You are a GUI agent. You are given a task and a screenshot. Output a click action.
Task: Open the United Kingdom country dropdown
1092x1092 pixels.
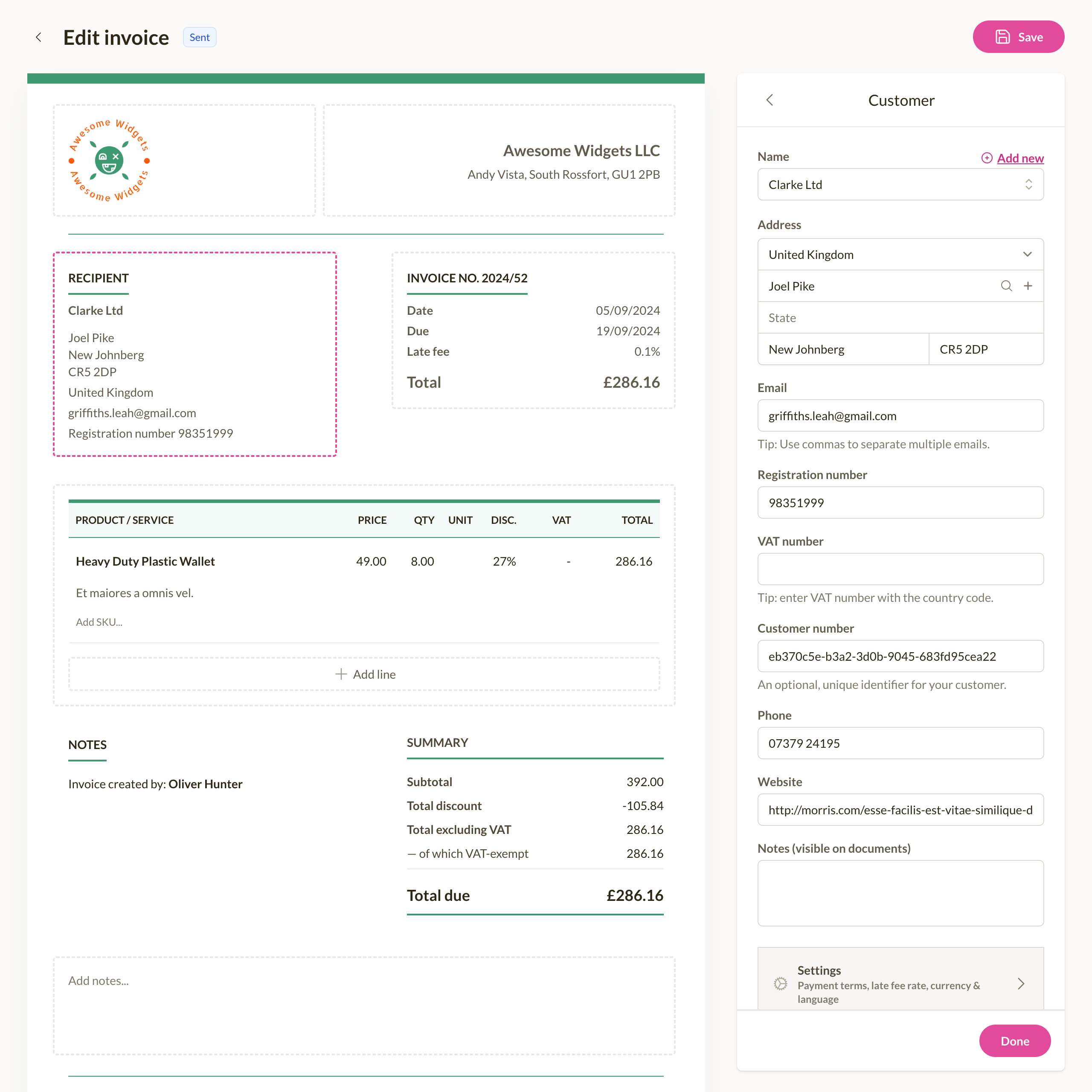click(900, 254)
